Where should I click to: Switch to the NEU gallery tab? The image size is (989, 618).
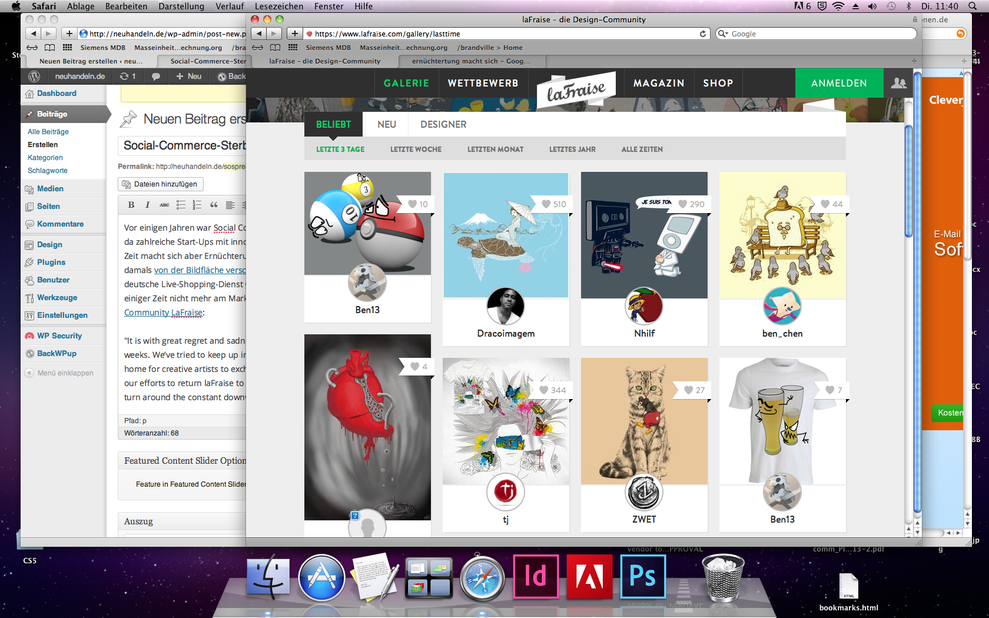coord(387,124)
